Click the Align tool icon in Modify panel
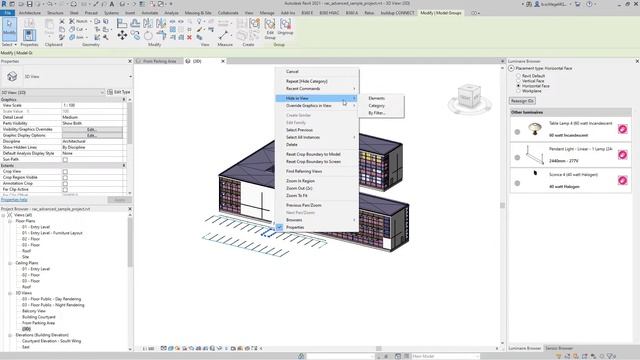The height and width of the screenshot is (360, 640). (x=122, y=23)
